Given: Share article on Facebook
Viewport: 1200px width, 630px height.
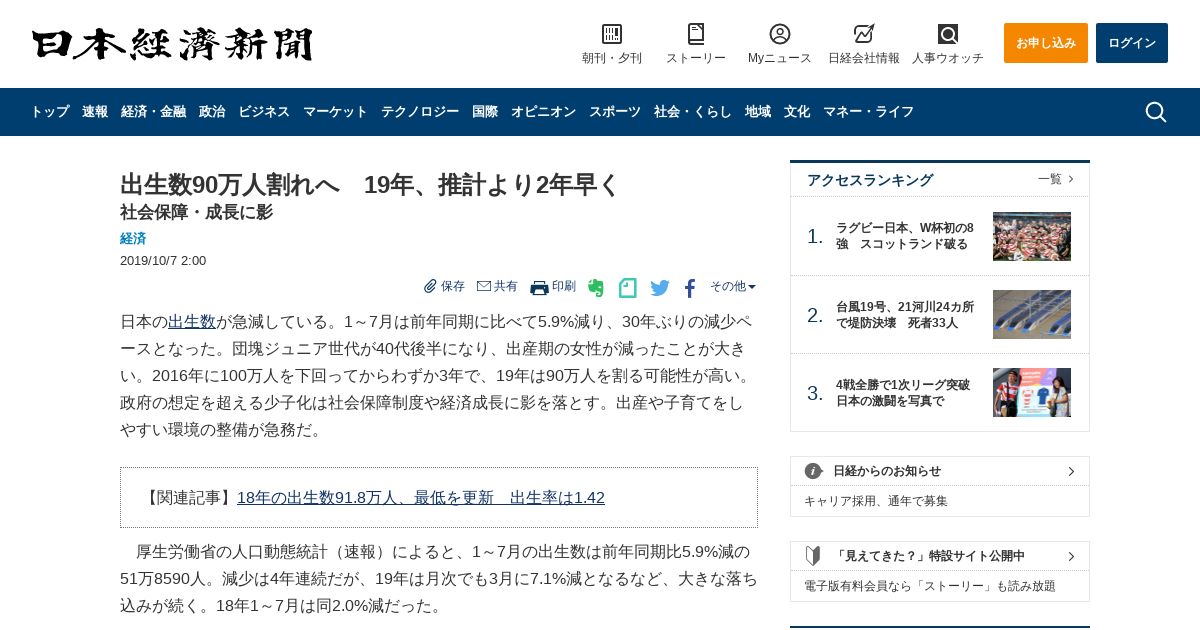Looking at the screenshot, I should [x=689, y=288].
